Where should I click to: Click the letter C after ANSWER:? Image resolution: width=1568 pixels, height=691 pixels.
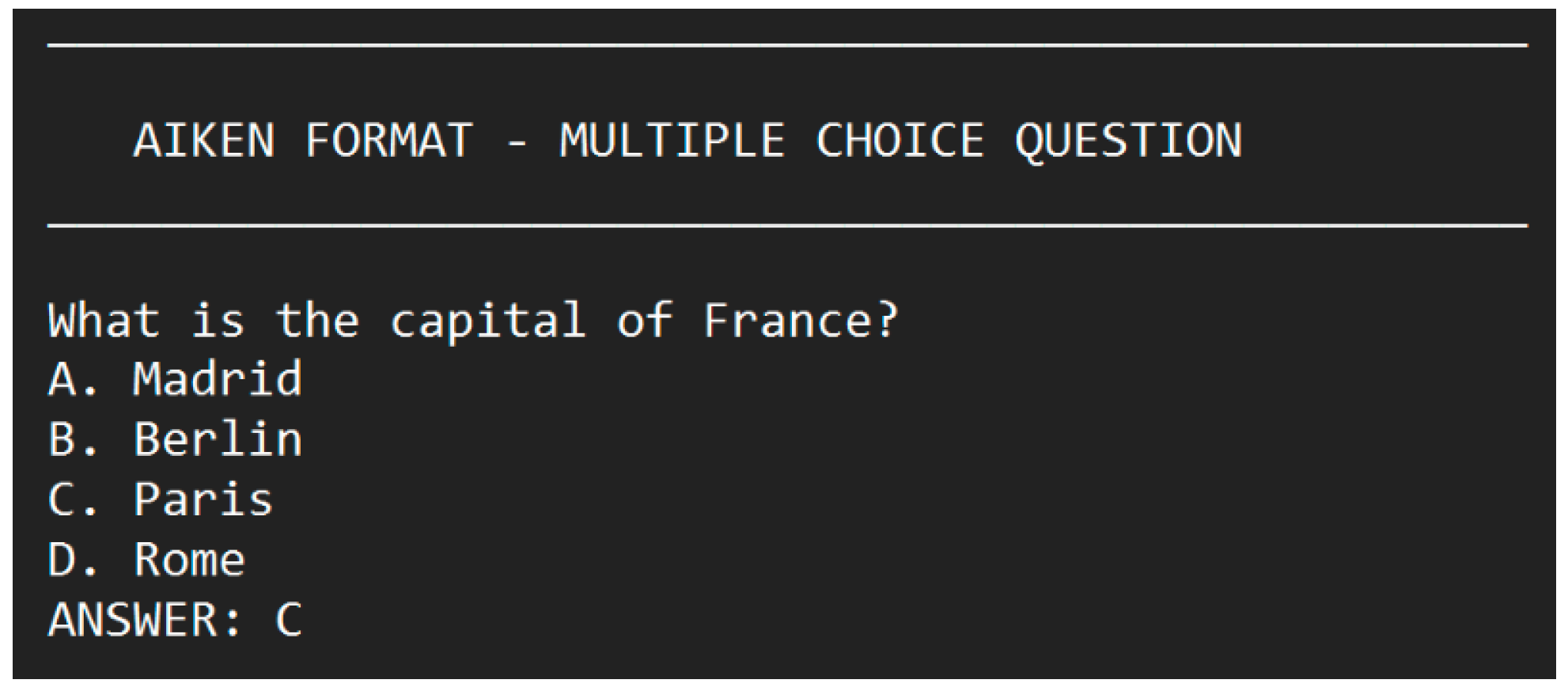pos(289,620)
